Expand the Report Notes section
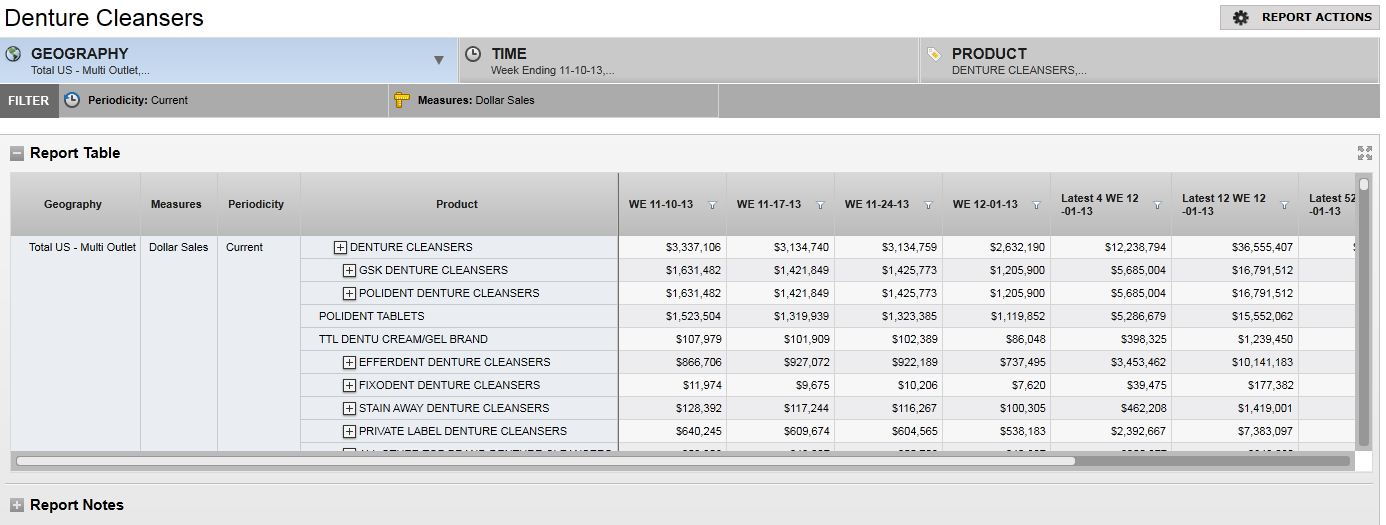The width and height of the screenshot is (1386, 525). tap(17, 506)
